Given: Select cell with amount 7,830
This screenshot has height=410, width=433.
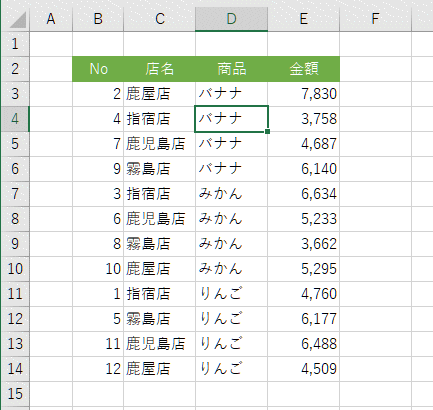Looking at the screenshot, I should click(x=304, y=94).
